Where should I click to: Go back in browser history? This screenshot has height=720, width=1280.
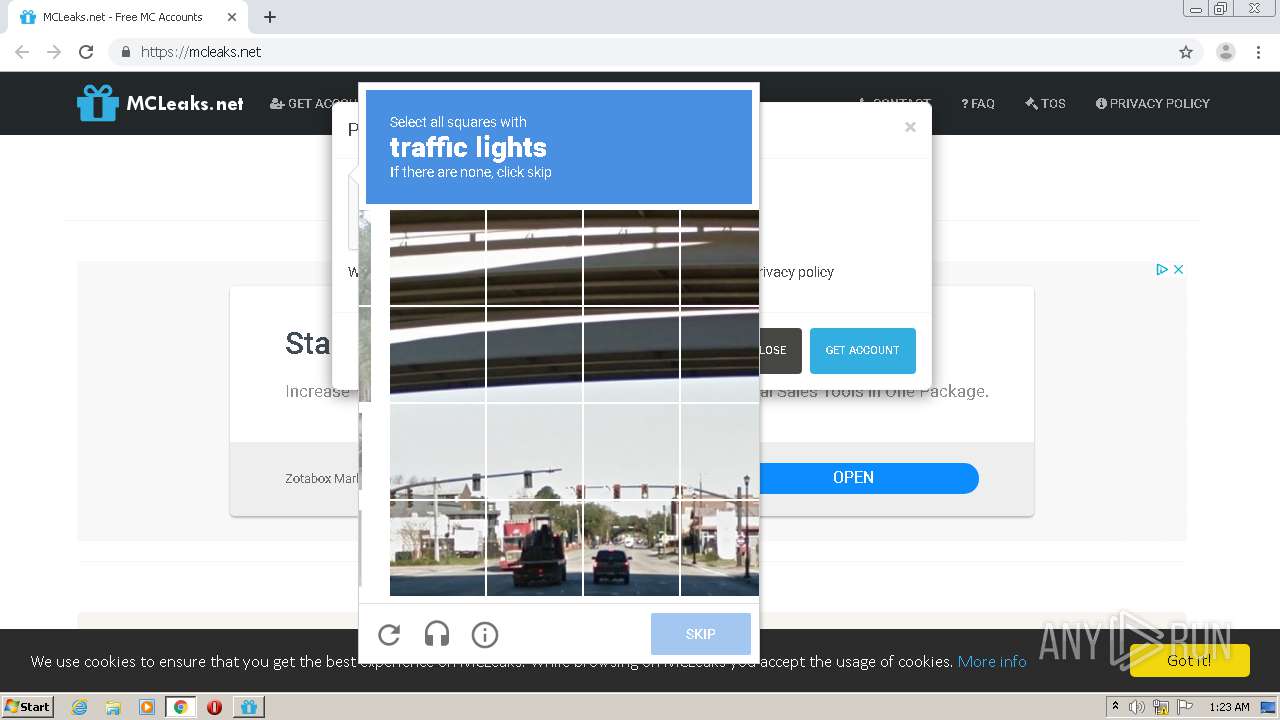(22, 52)
